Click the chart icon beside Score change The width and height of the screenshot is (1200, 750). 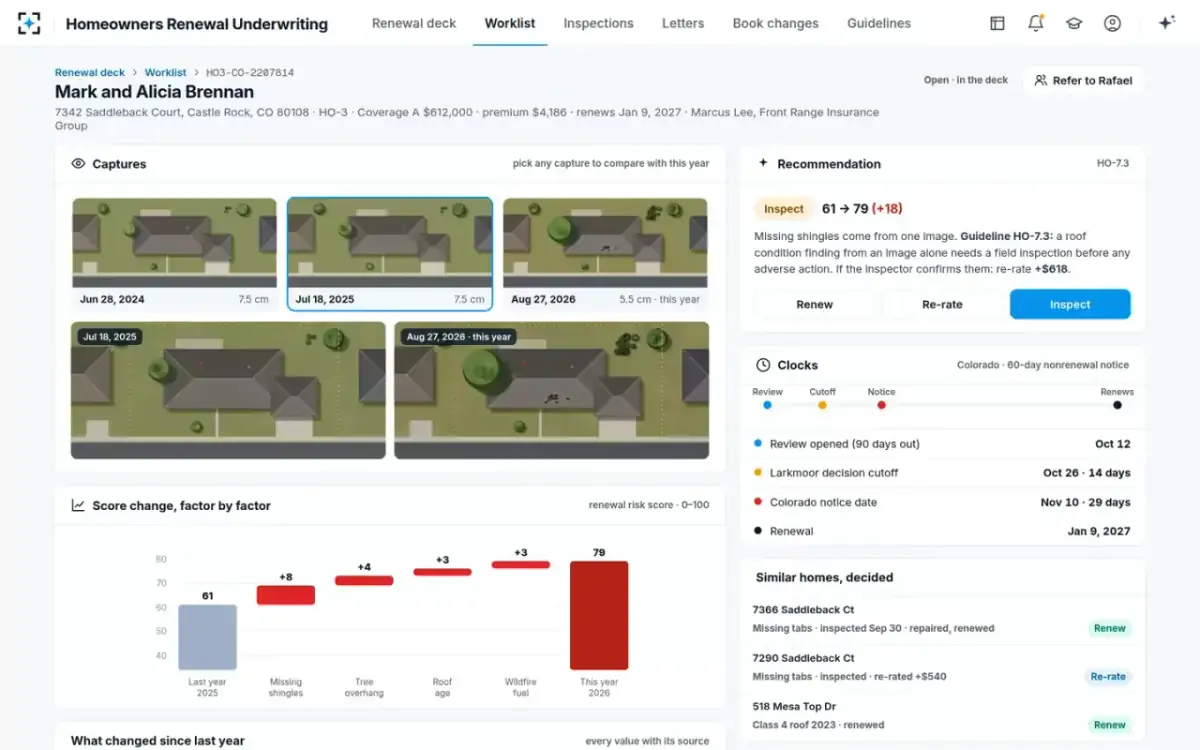click(x=78, y=506)
